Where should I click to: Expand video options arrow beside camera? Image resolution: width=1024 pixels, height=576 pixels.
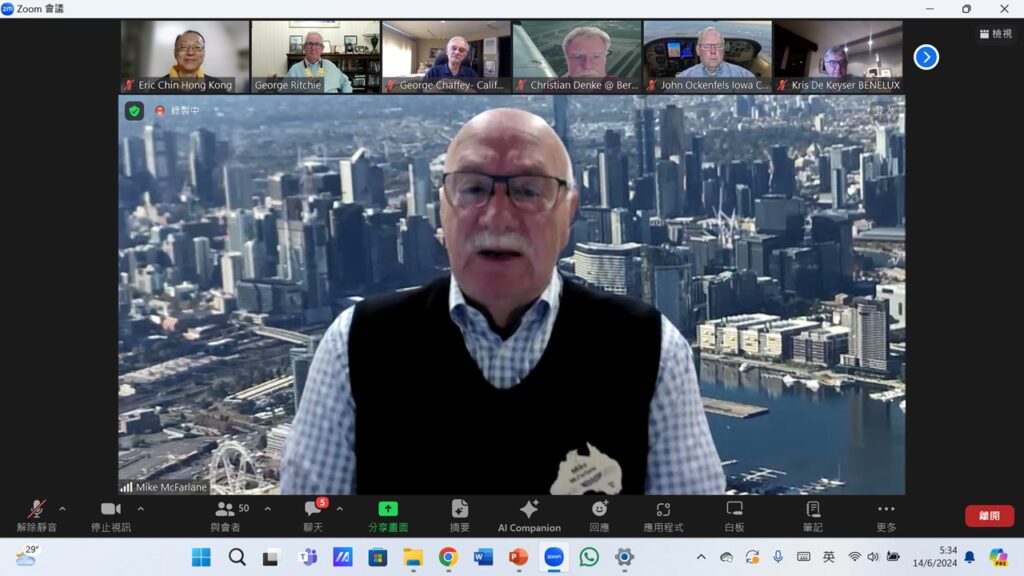(140, 509)
